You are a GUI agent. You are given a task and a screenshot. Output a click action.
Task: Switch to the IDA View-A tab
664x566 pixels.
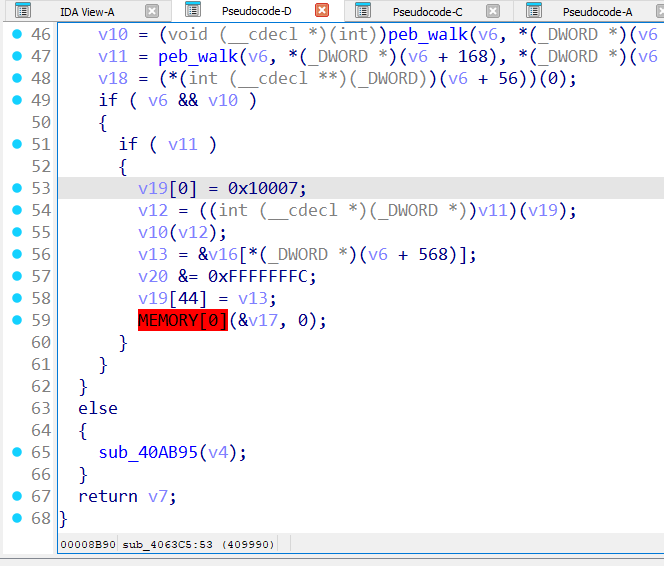87,12
